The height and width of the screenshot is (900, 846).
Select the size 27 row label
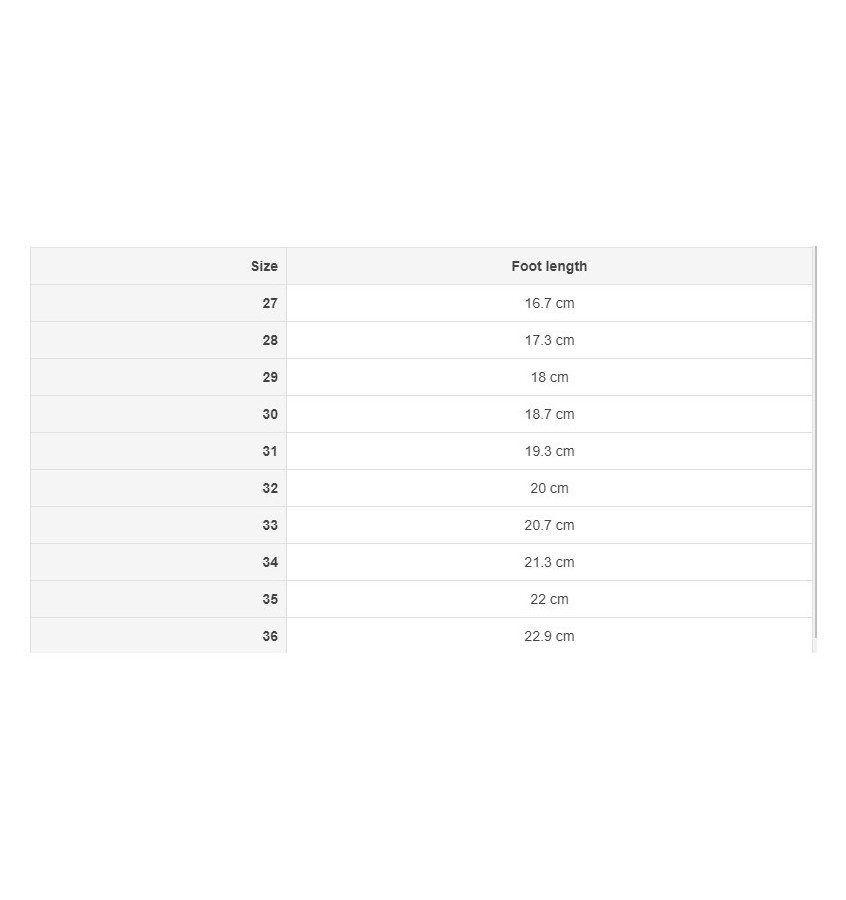pos(270,303)
